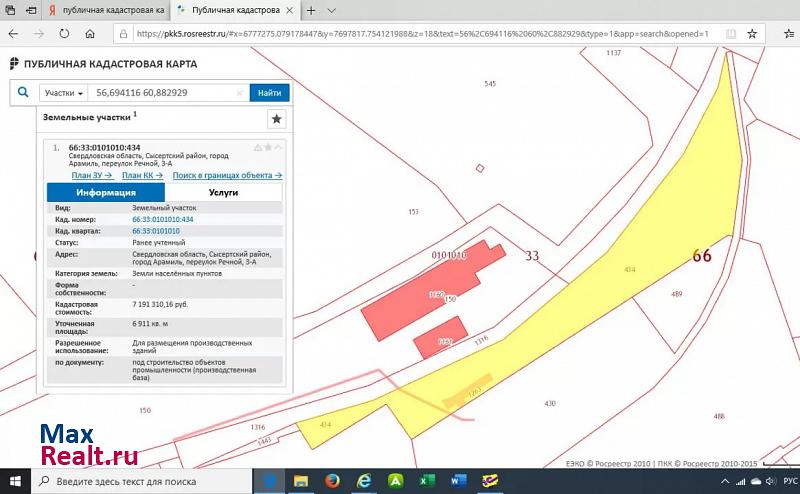Click Поиск в границах объекта link

227,175
